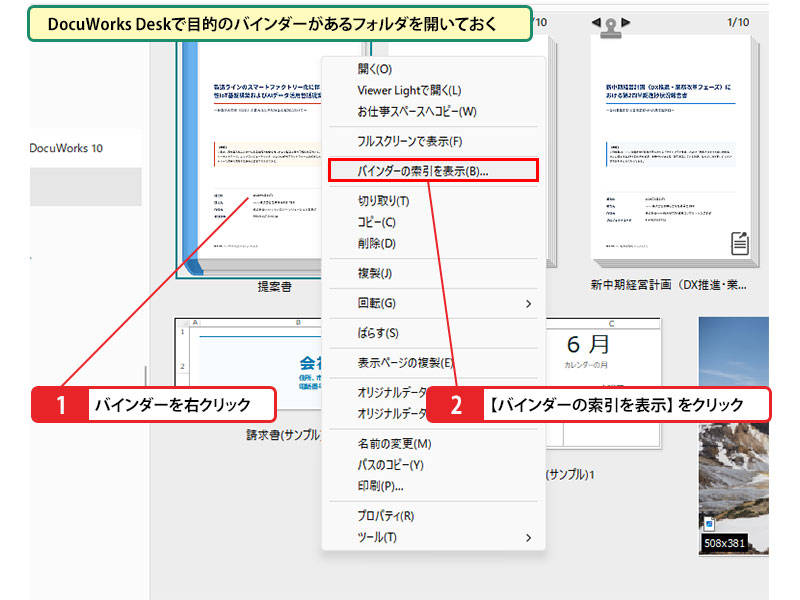The image size is (800, 600).
Task: Click the 1/10 page counter of 新中期経営計画
Action: [738, 22]
